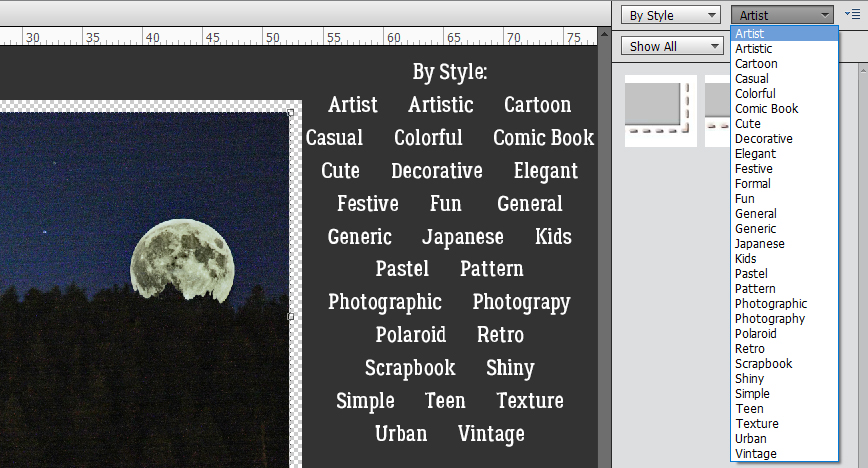
Task: Choose Festive from the style list
Action: [x=784, y=168]
